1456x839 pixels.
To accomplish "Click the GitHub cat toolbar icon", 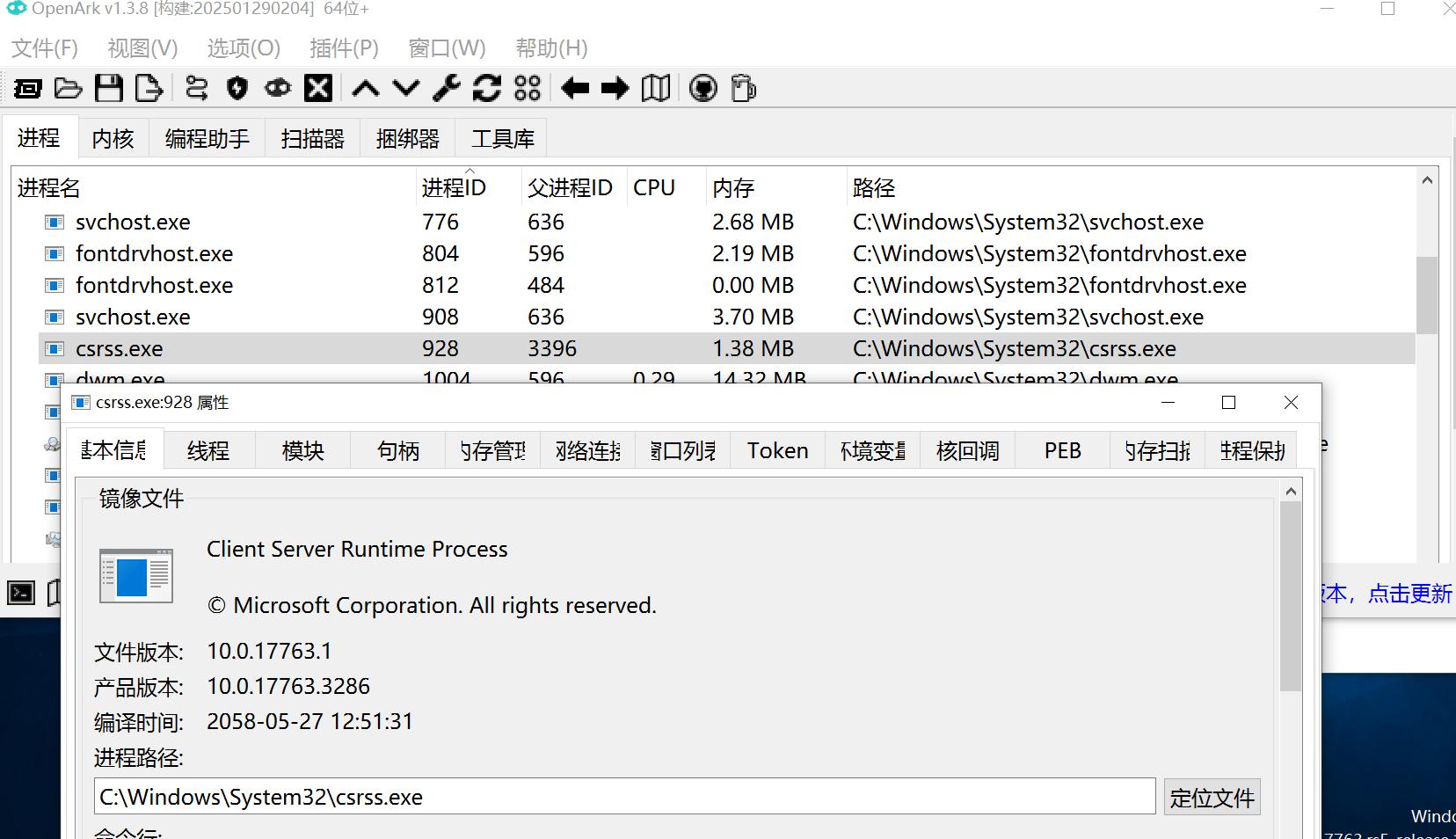I will pyautogui.click(x=703, y=88).
